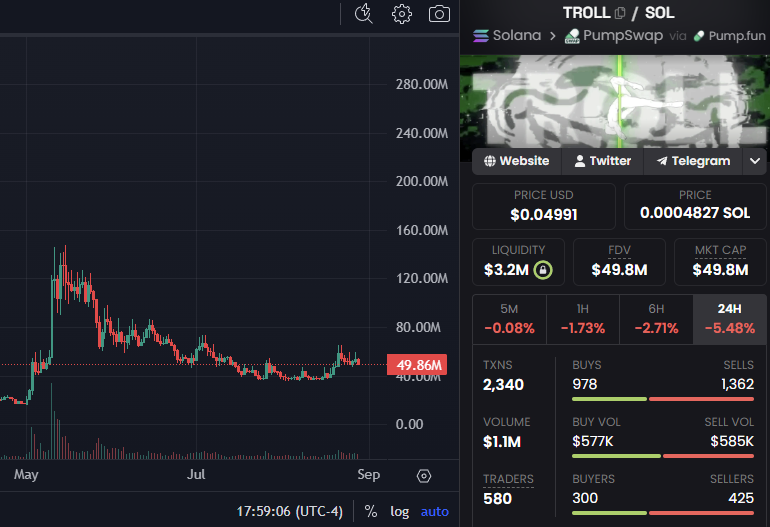The image size is (770, 527).
Task: Click the VOLUME $1.1M value
Action: pyautogui.click(x=502, y=442)
